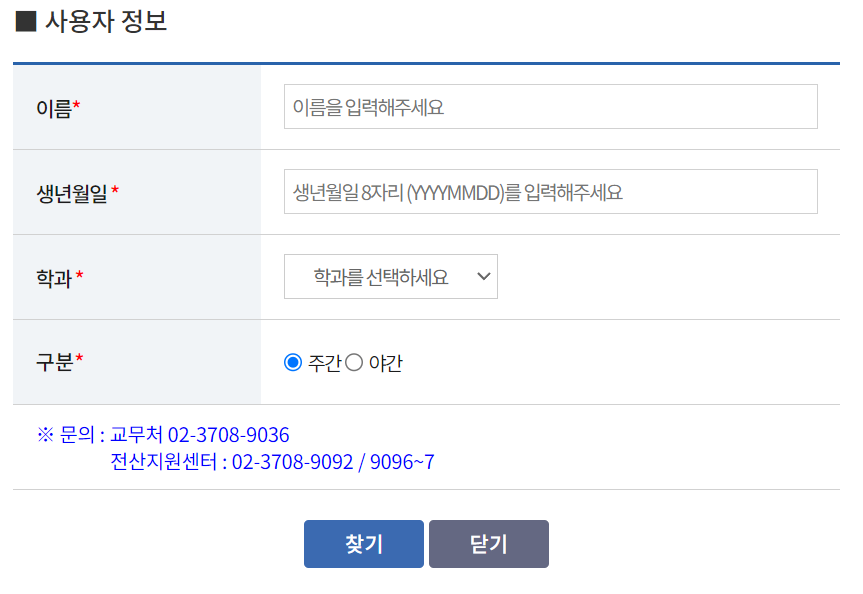Click the 생년월일 YYYYMMDD input box

[x=550, y=191]
